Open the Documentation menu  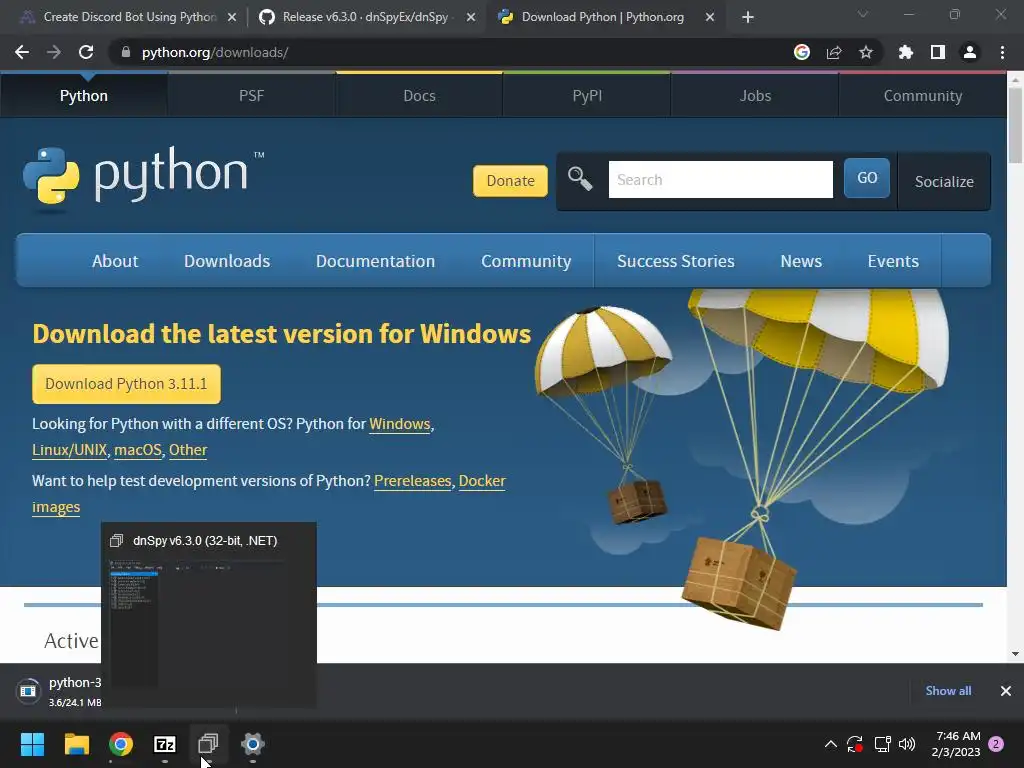click(376, 261)
